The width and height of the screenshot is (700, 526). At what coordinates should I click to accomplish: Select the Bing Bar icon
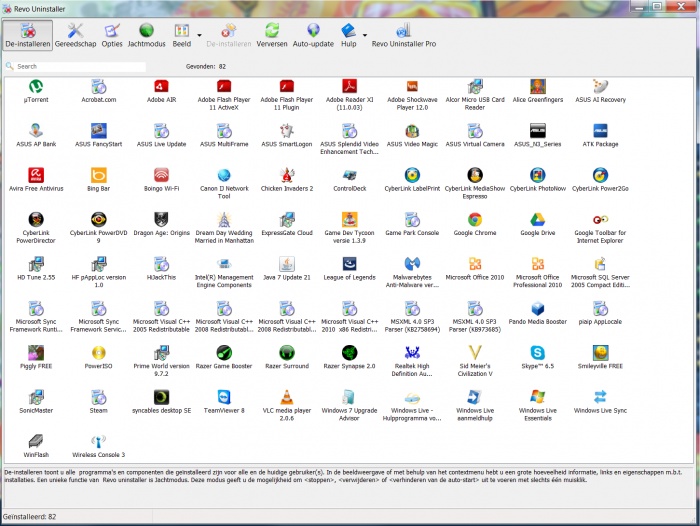coord(99,175)
